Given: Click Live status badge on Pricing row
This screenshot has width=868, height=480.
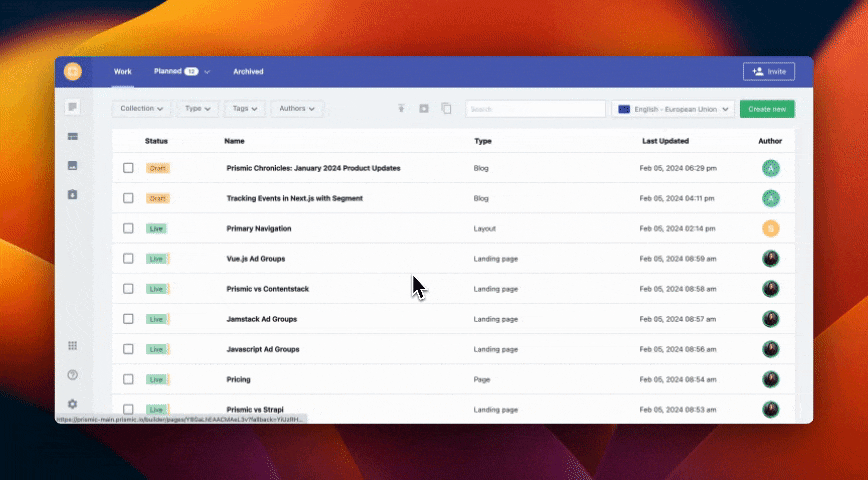Looking at the screenshot, I should pyautogui.click(x=157, y=380).
